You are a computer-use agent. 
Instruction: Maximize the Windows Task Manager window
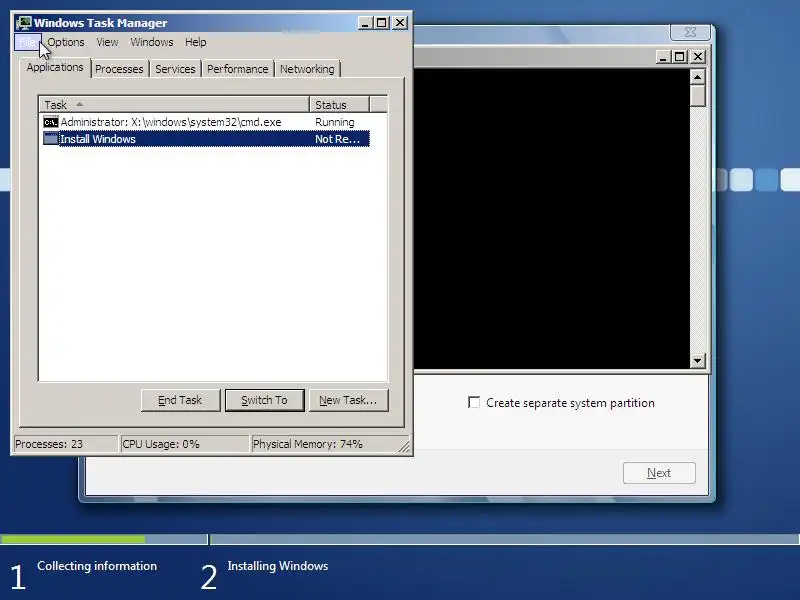coord(382,23)
